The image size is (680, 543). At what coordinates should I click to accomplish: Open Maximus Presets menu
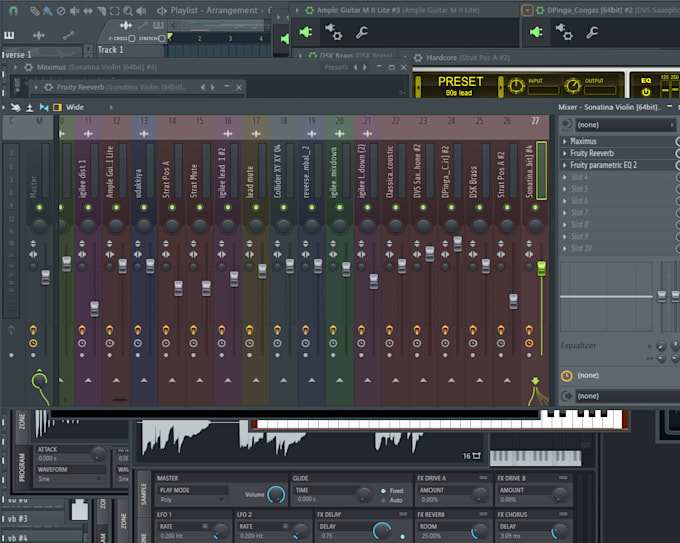(336, 67)
